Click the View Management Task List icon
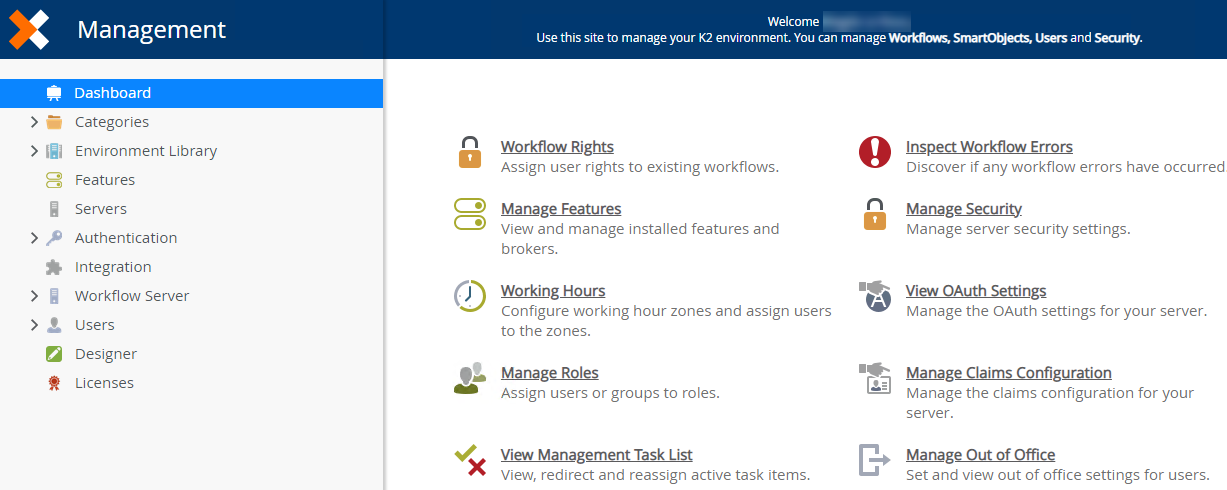The height and width of the screenshot is (490, 1227). 469,460
